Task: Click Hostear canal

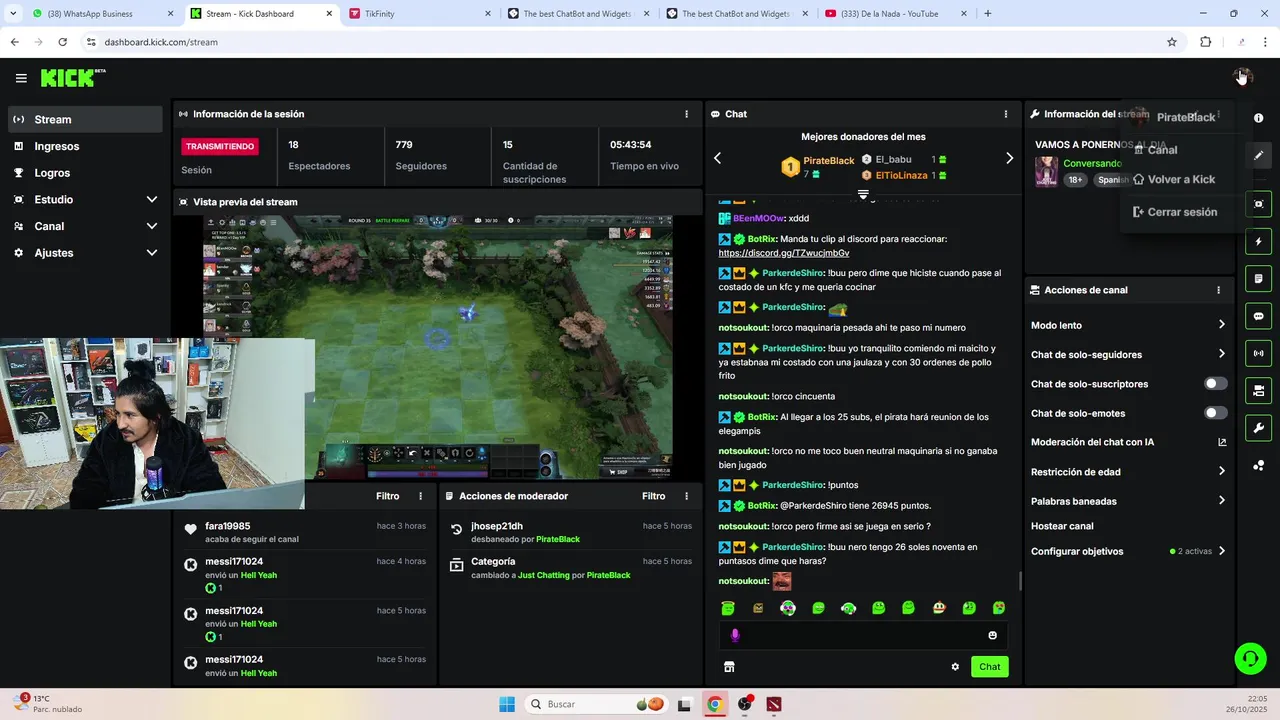Action: tap(1062, 526)
